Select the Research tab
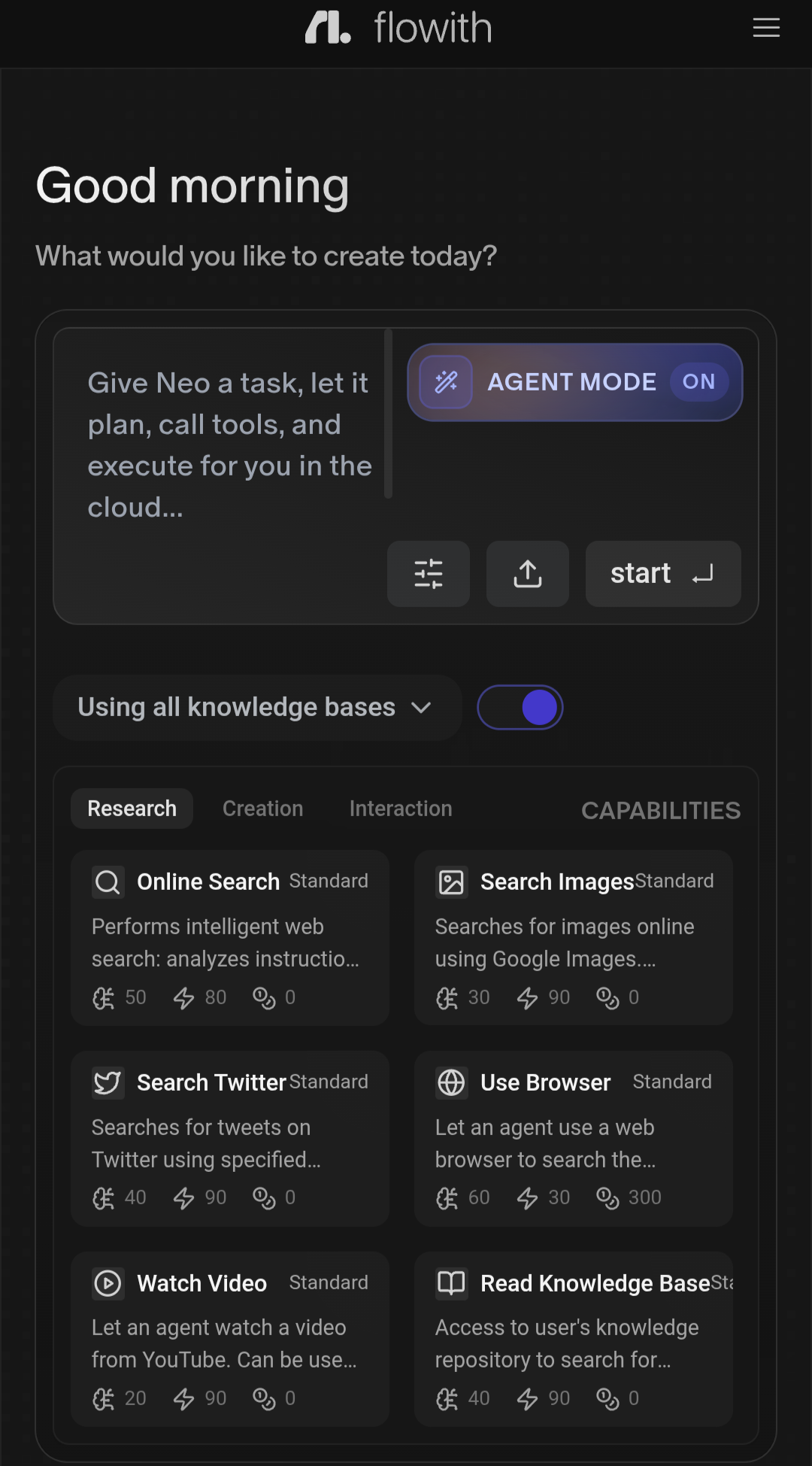 [x=132, y=809]
